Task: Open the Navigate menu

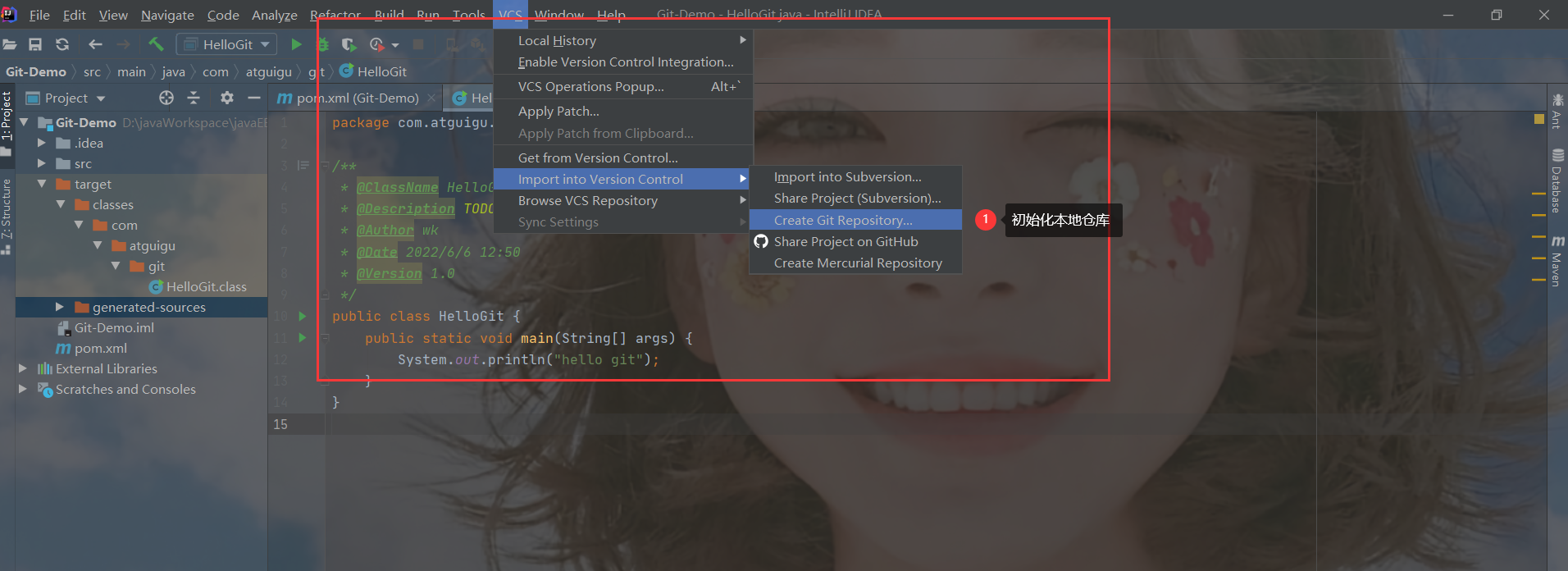Action: (x=167, y=15)
